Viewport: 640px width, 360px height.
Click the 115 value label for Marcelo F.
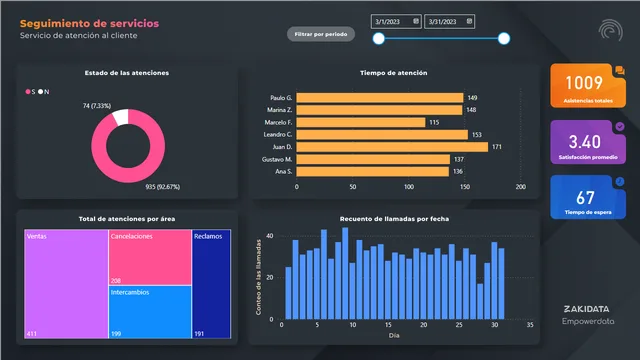click(x=434, y=122)
